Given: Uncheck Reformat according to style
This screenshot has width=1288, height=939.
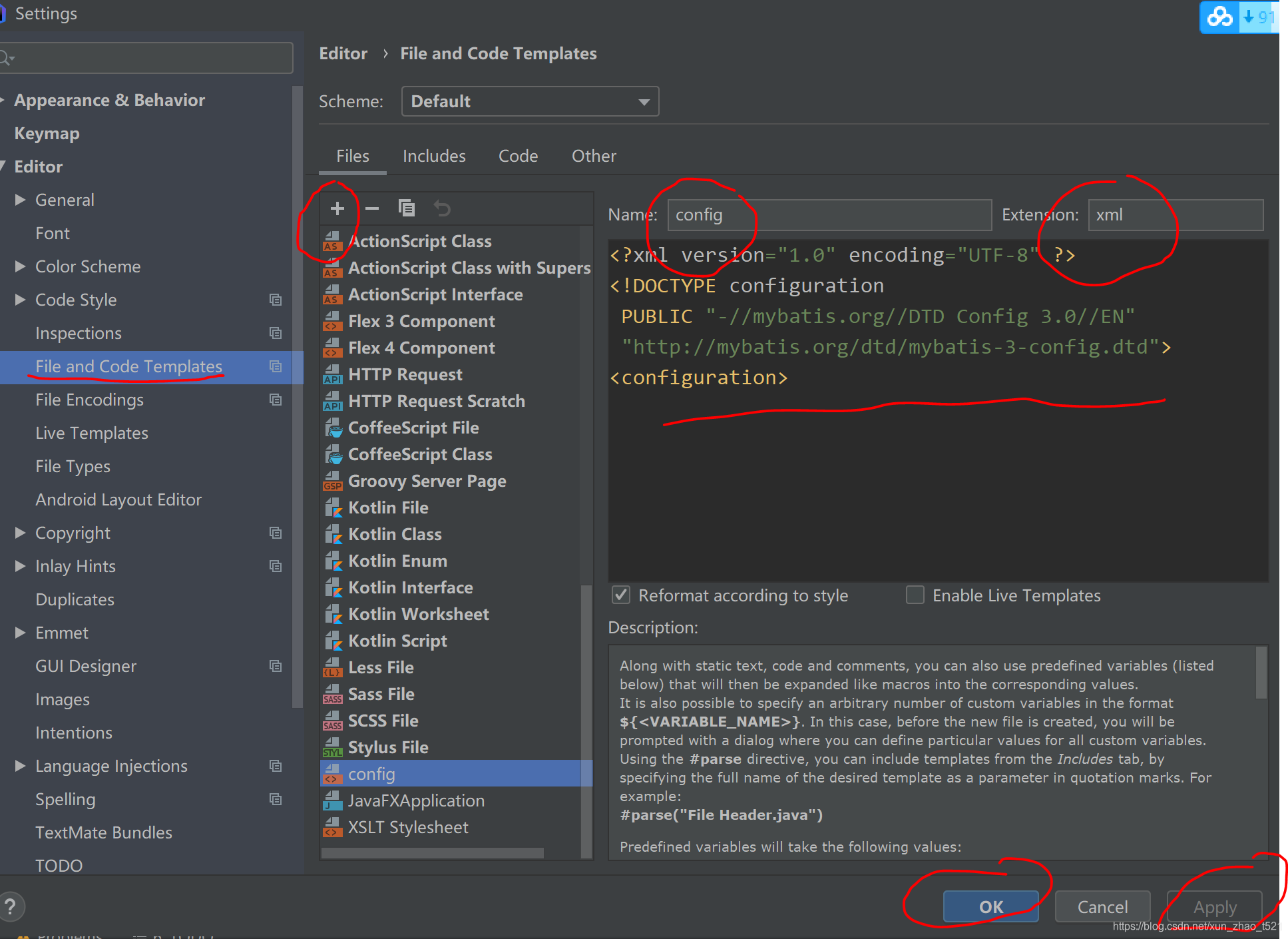Looking at the screenshot, I should [x=620, y=595].
